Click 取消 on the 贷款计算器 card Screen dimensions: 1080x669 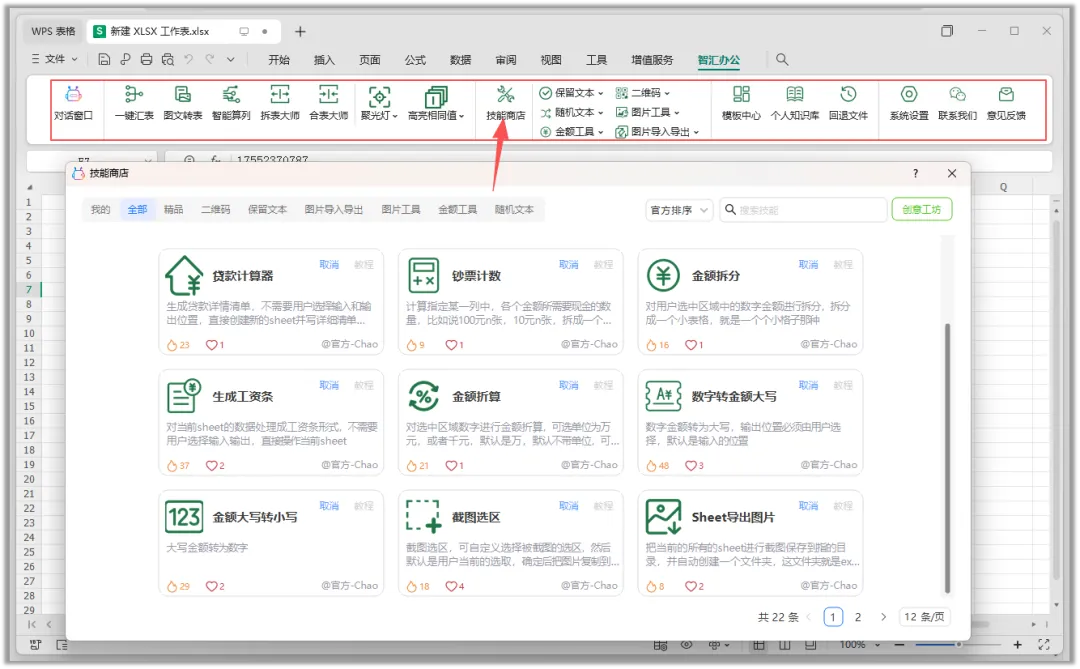click(x=329, y=265)
